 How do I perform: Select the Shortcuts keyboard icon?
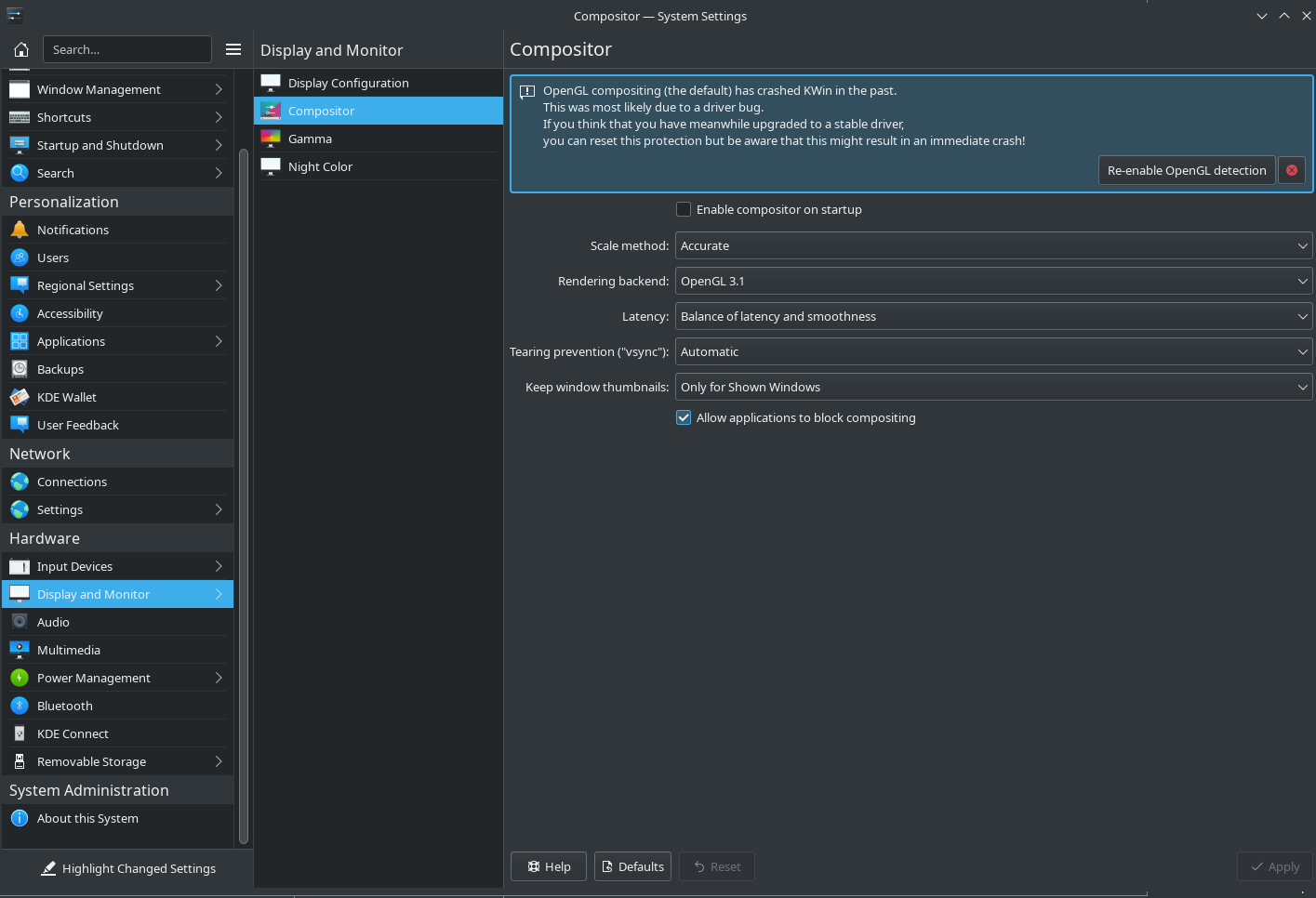tap(20, 117)
